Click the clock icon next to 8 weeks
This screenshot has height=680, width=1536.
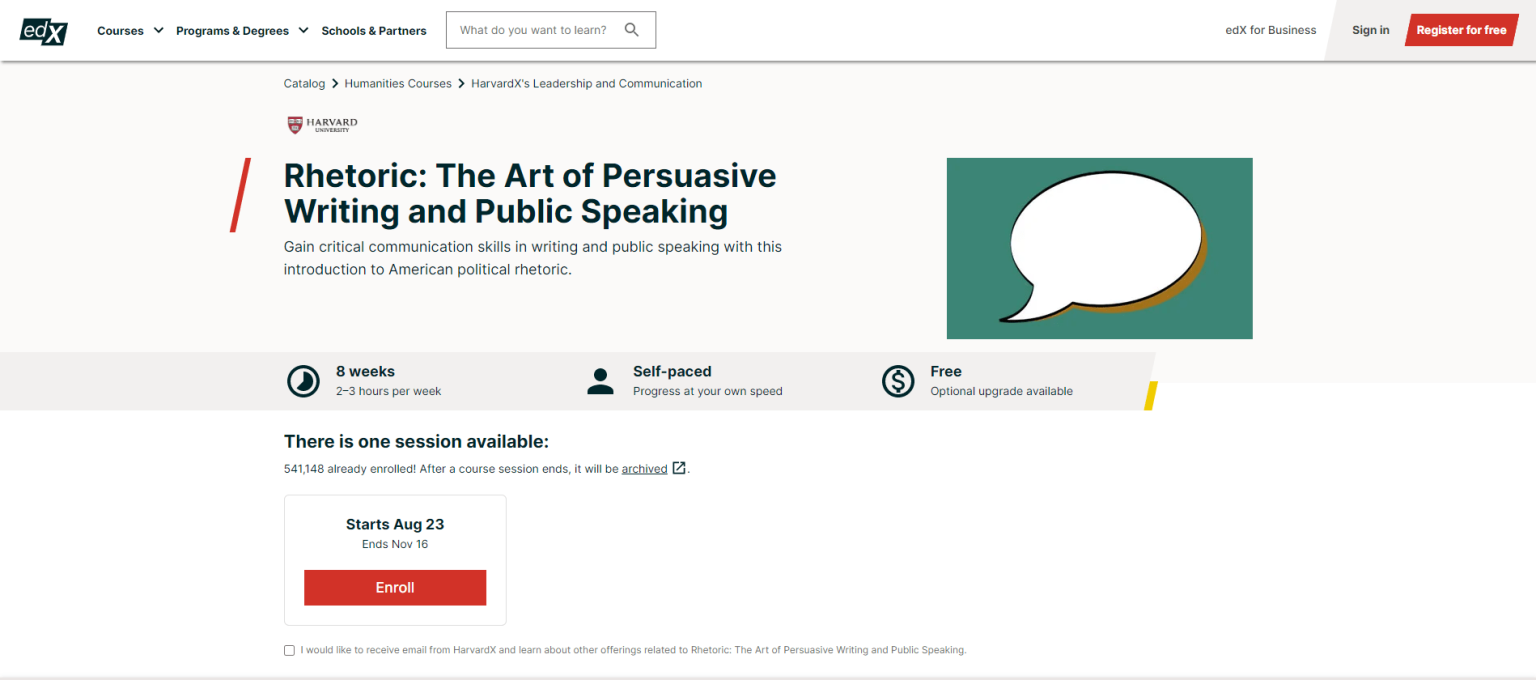(x=303, y=381)
